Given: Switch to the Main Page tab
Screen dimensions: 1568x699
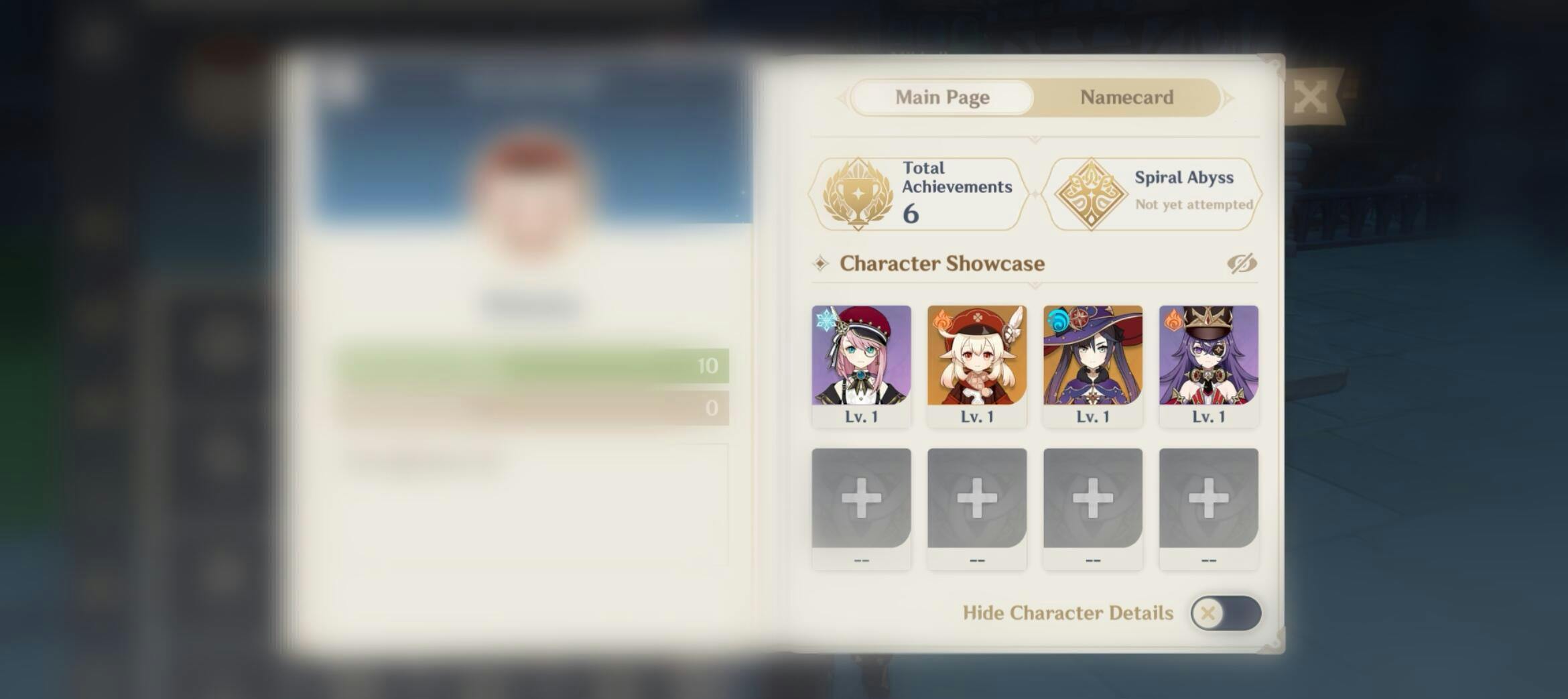Looking at the screenshot, I should click(942, 98).
